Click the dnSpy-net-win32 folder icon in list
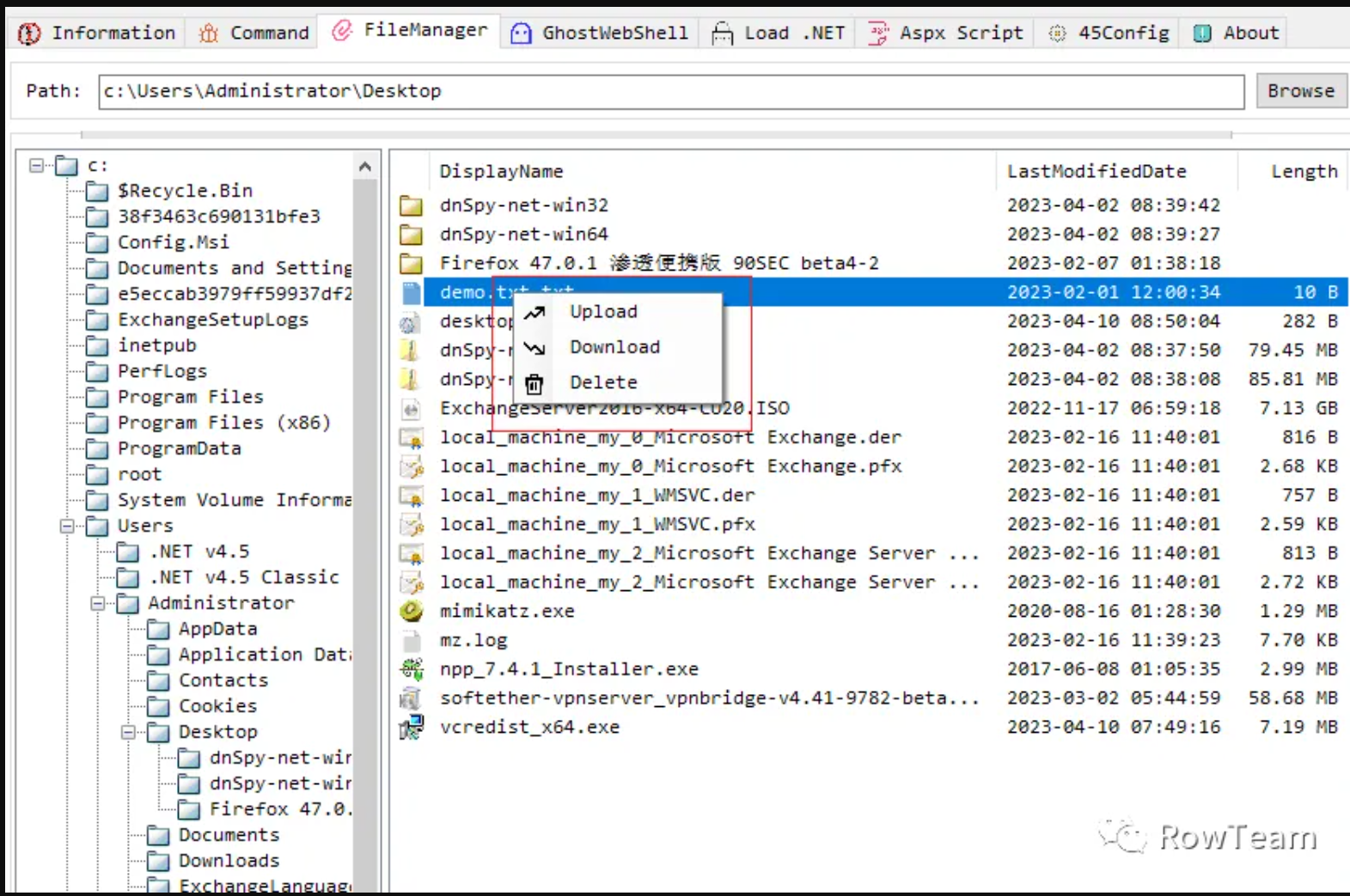Viewport: 1350px width, 896px height. 411,205
